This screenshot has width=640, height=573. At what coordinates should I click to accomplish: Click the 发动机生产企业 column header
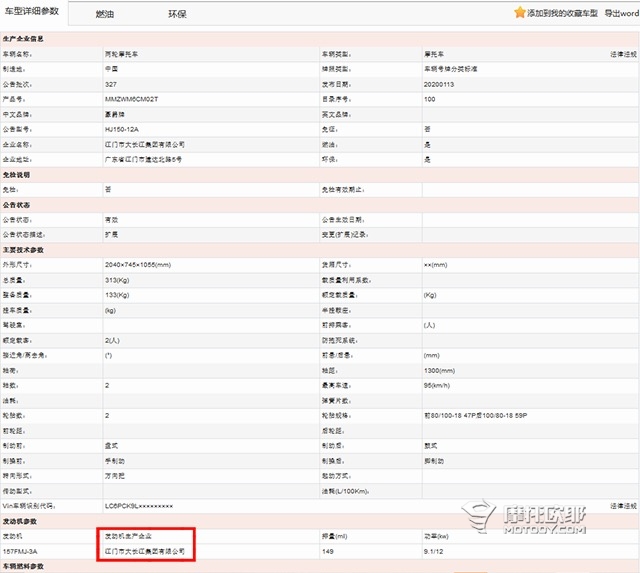(x=128, y=536)
